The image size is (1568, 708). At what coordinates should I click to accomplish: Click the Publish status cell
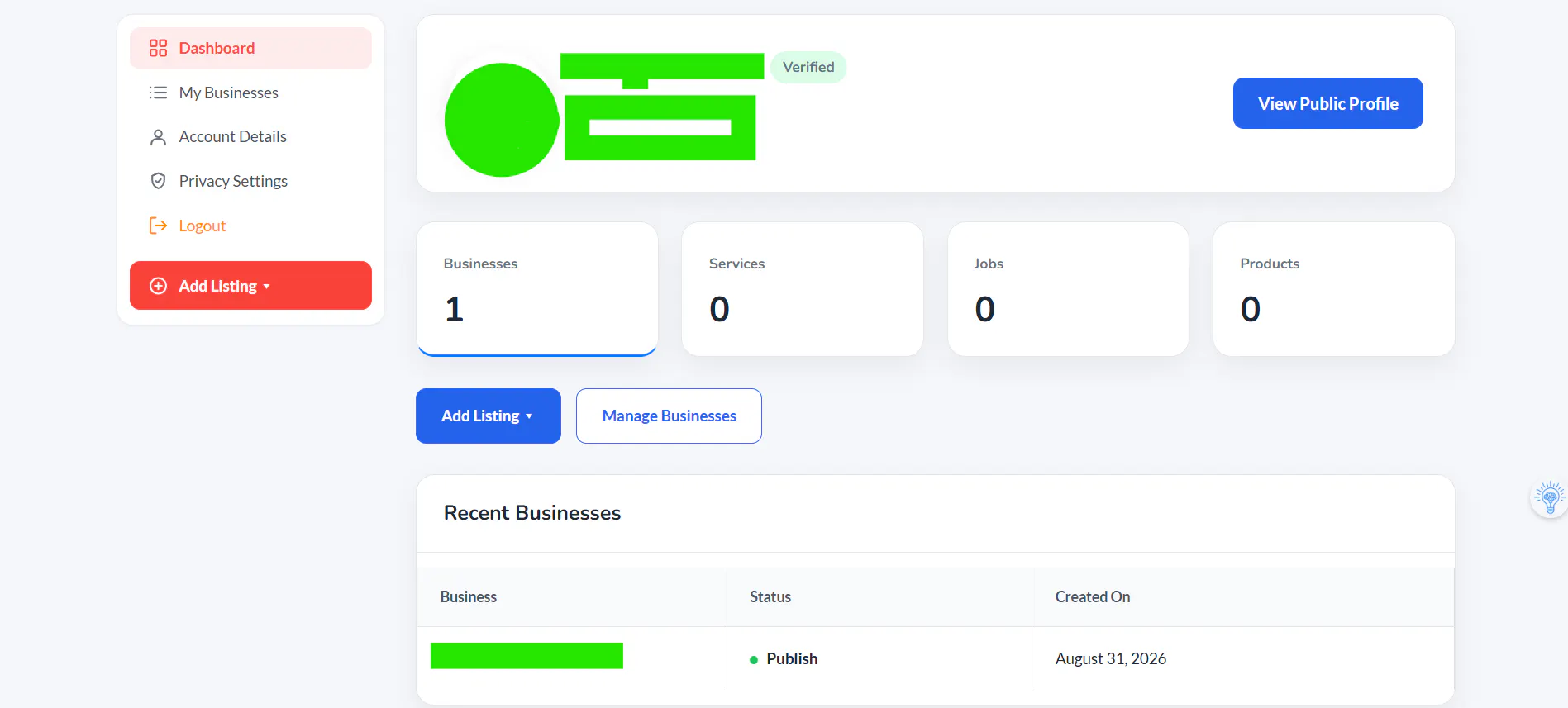coord(879,658)
